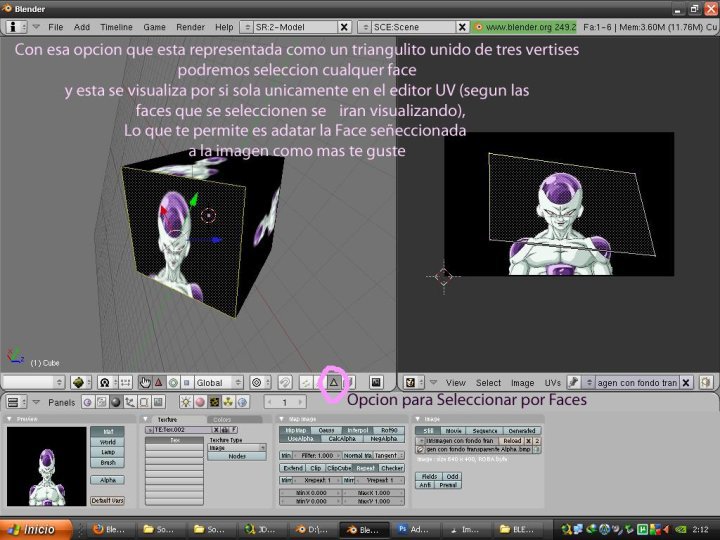
Task: Open the Inicio start menu
Action: pos(36,529)
